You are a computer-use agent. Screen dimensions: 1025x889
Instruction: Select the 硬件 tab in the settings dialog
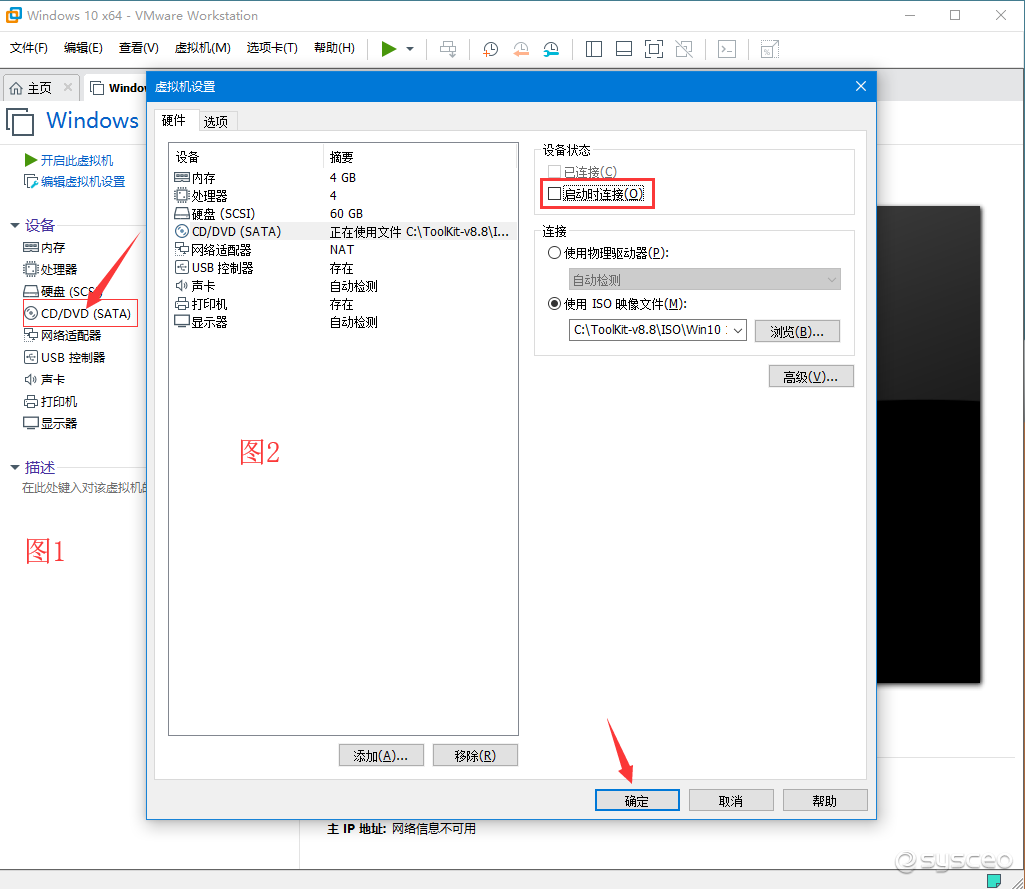[x=174, y=120]
